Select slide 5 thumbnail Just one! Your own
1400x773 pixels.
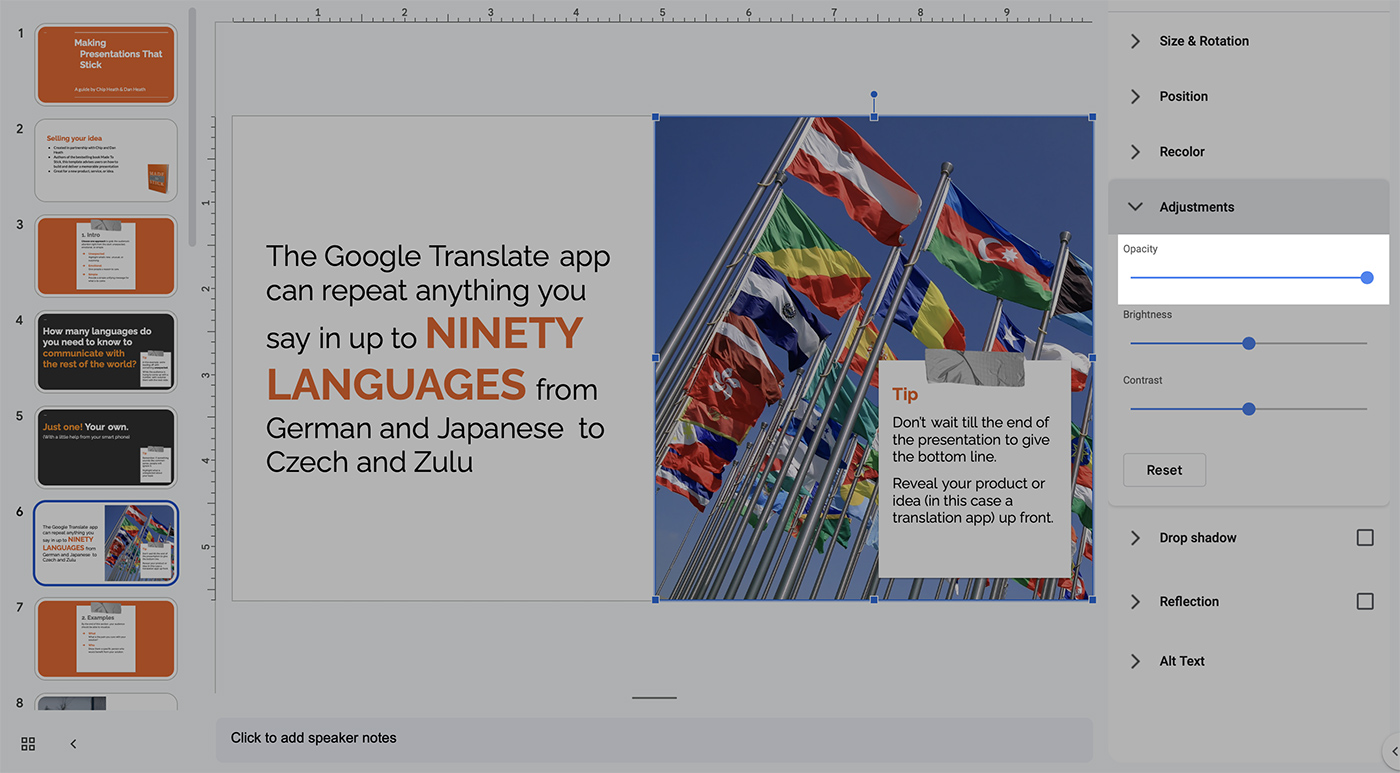(x=106, y=447)
